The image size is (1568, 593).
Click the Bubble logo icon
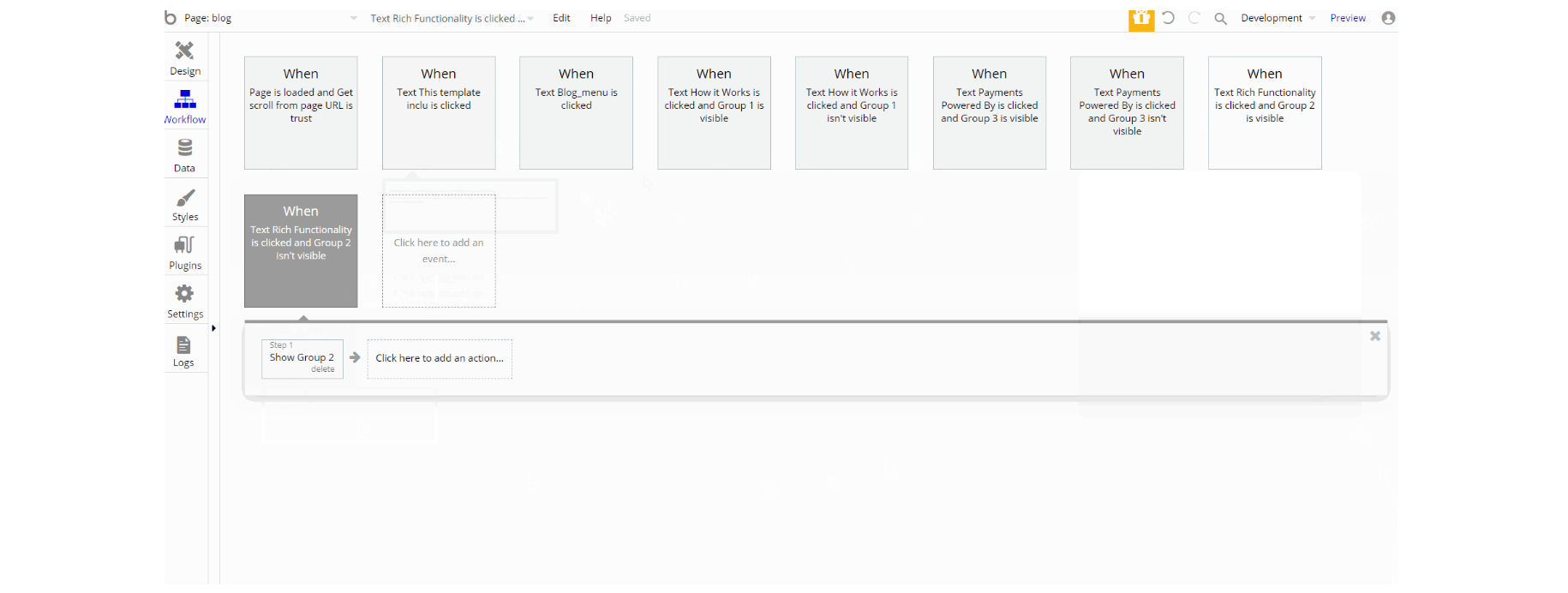(171, 17)
